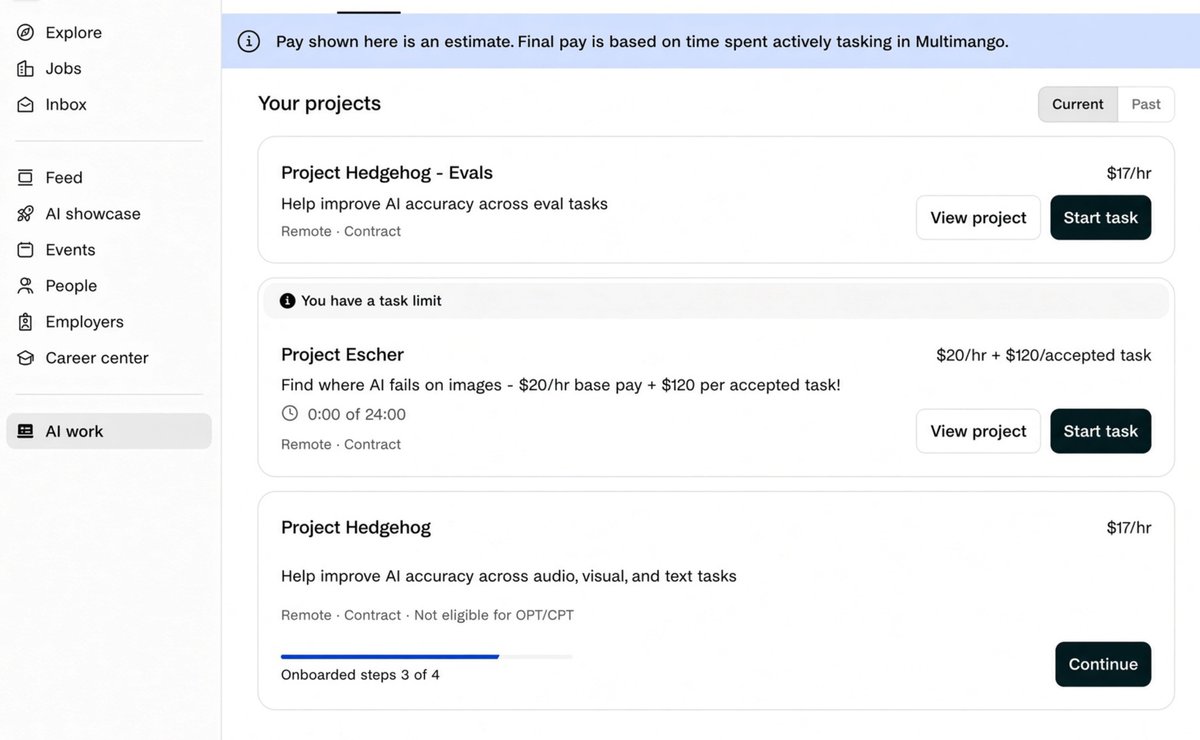Image resolution: width=1200 pixels, height=740 pixels.
Task: Click the task limit info icon
Action: click(288, 301)
